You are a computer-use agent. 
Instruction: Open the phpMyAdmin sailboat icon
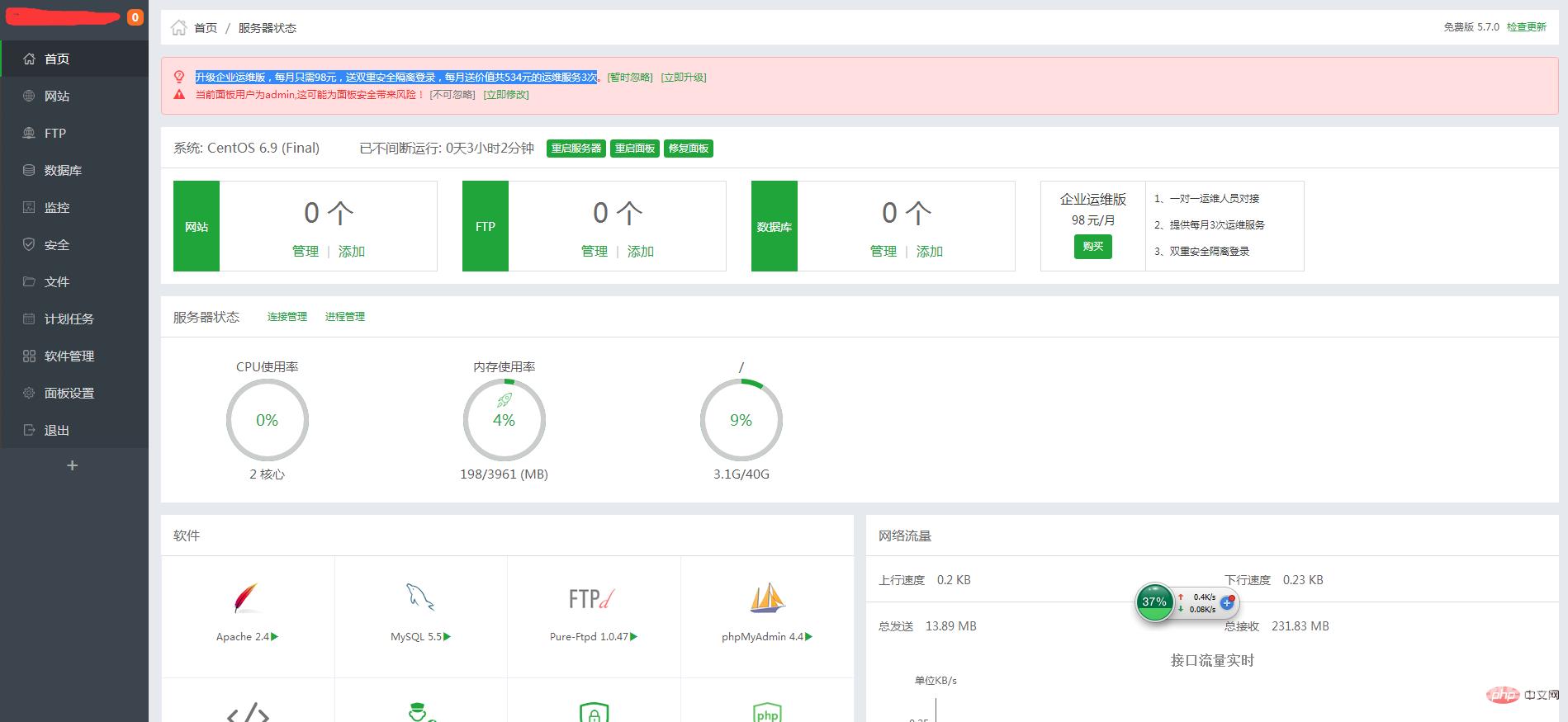pyautogui.click(x=767, y=598)
